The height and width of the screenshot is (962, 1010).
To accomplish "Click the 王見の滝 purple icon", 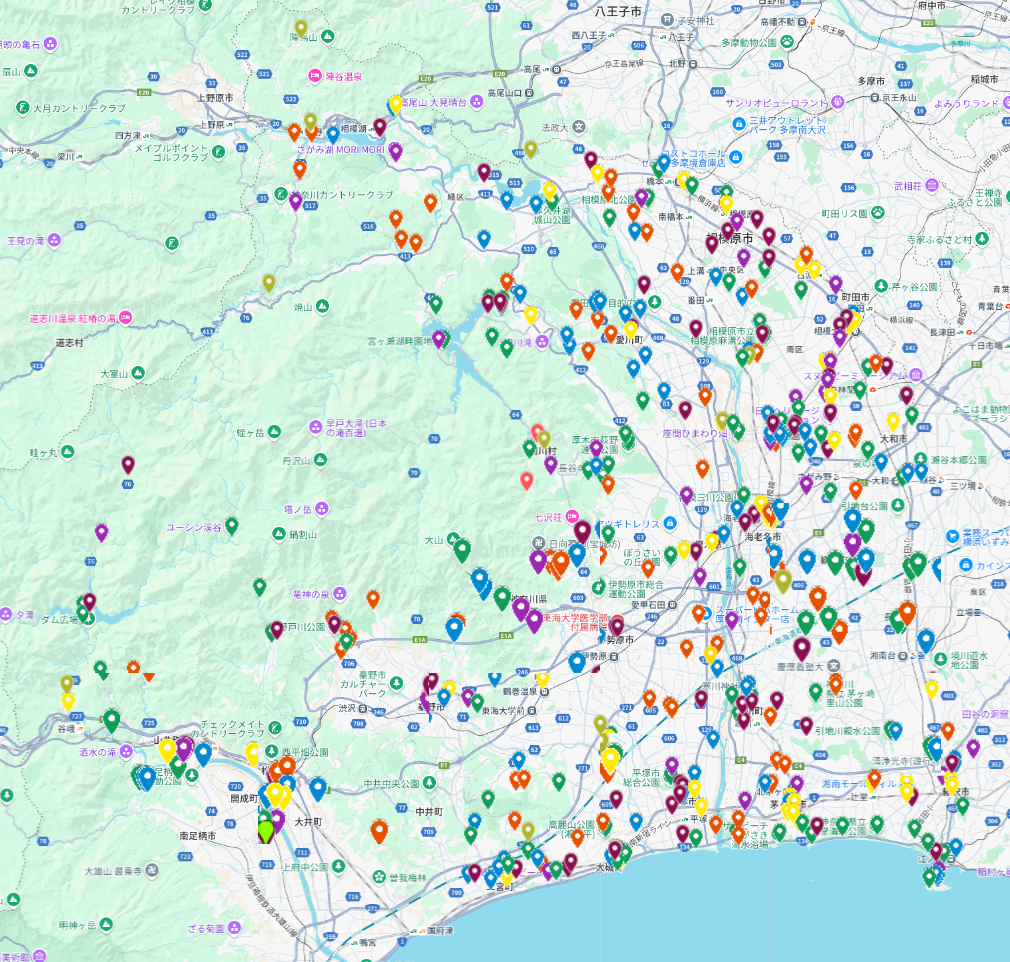I will point(54,240).
